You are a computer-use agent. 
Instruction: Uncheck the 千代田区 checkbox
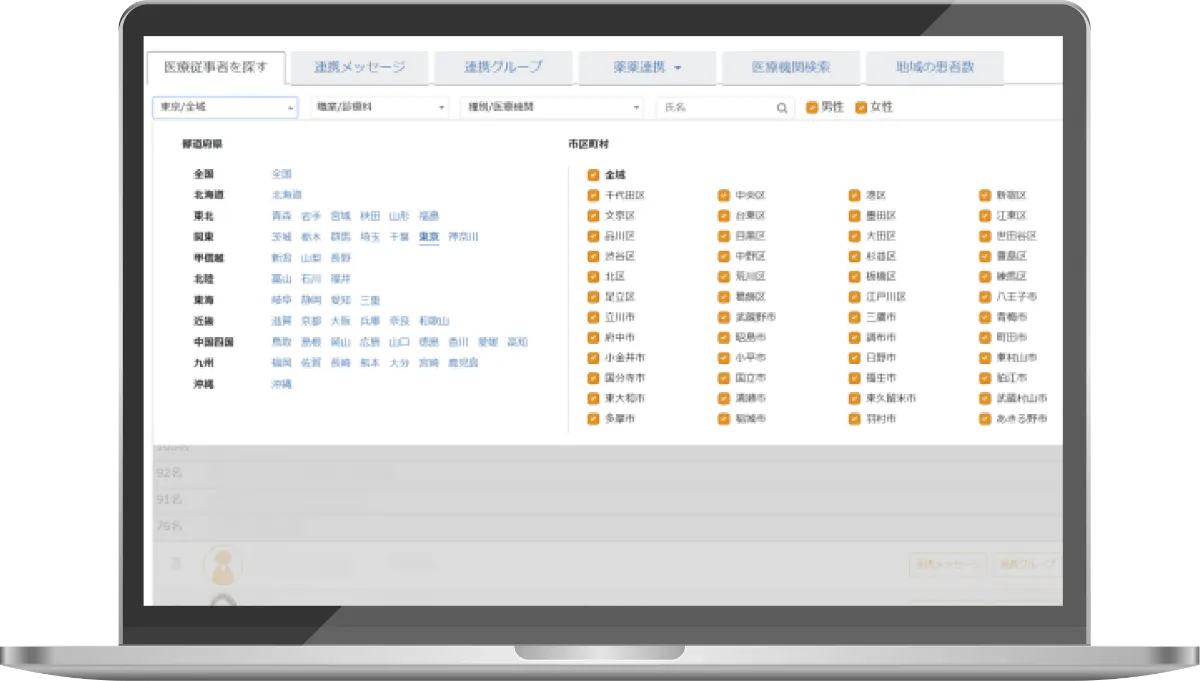point(593,195)
